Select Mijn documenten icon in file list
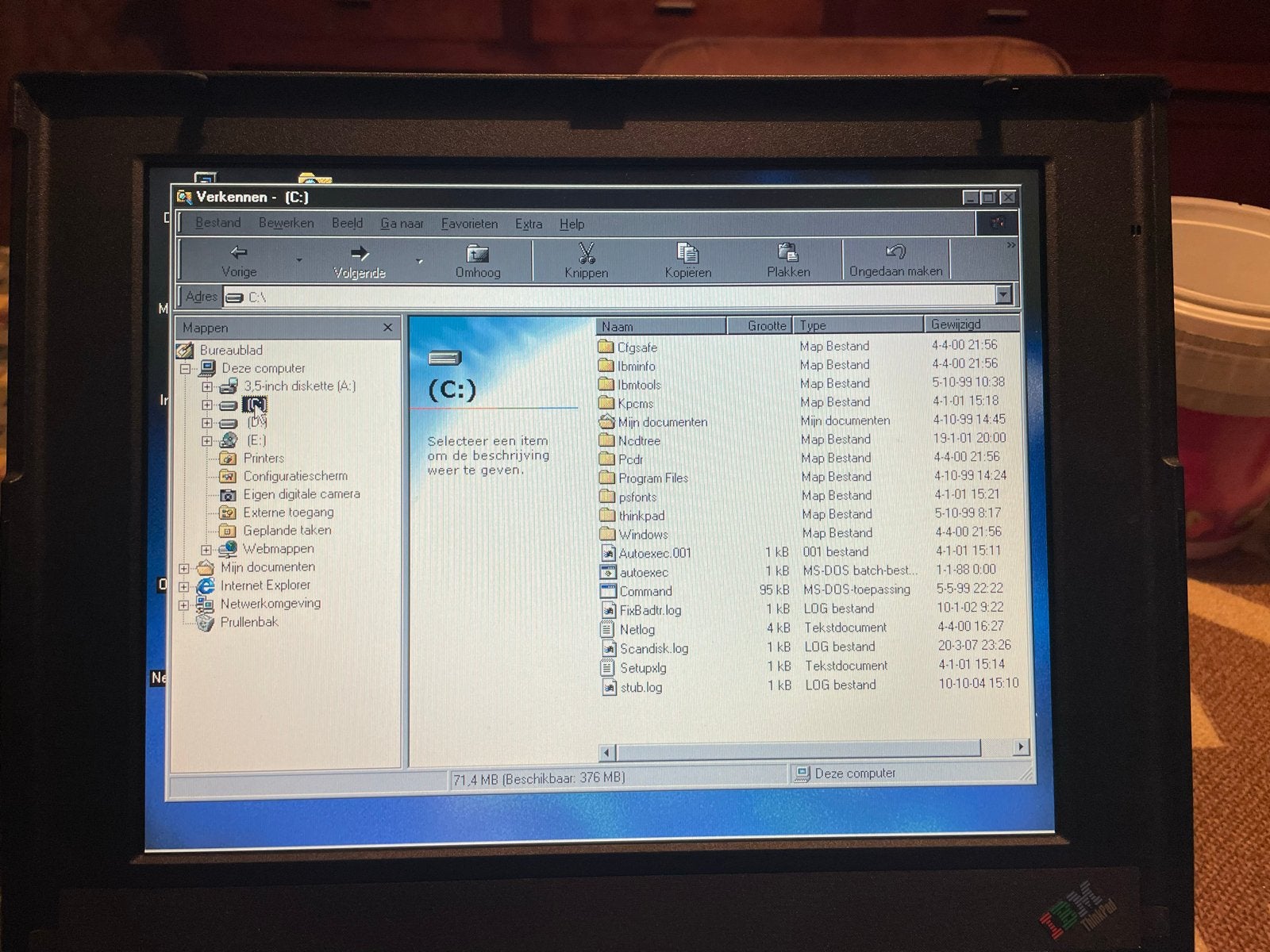Viewport: 1270px width, 952px height. 607,421
